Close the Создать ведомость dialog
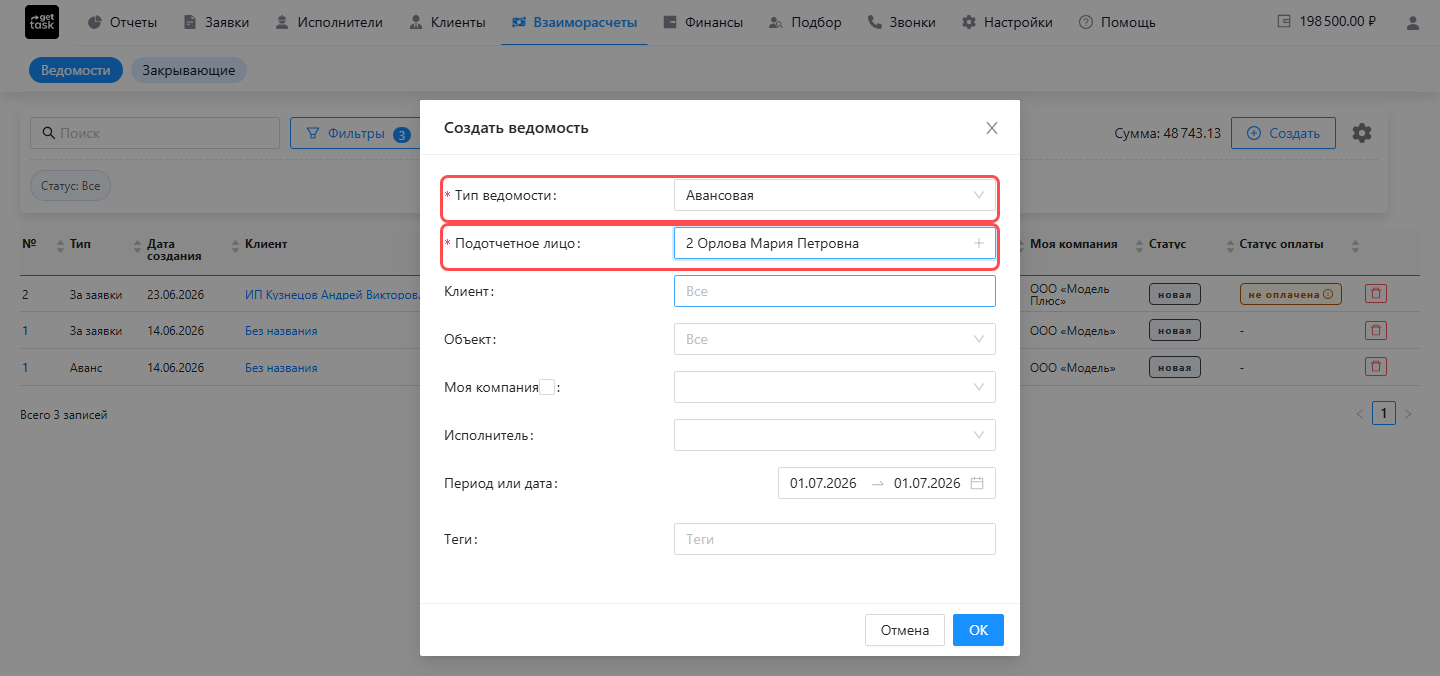 (992, 128)
